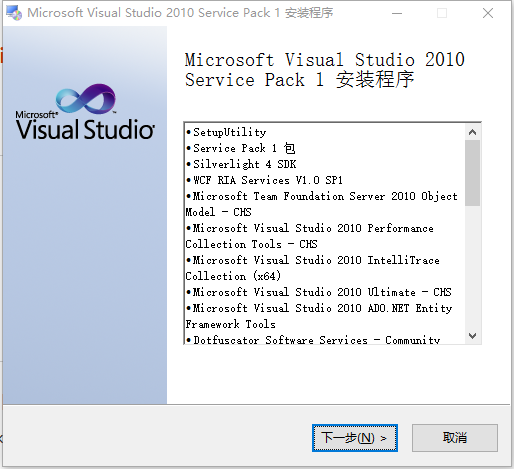Select the Silverlight 4 SDK entry
The width and height of the screenshot is (514, 469).
[x=241, y=164]
